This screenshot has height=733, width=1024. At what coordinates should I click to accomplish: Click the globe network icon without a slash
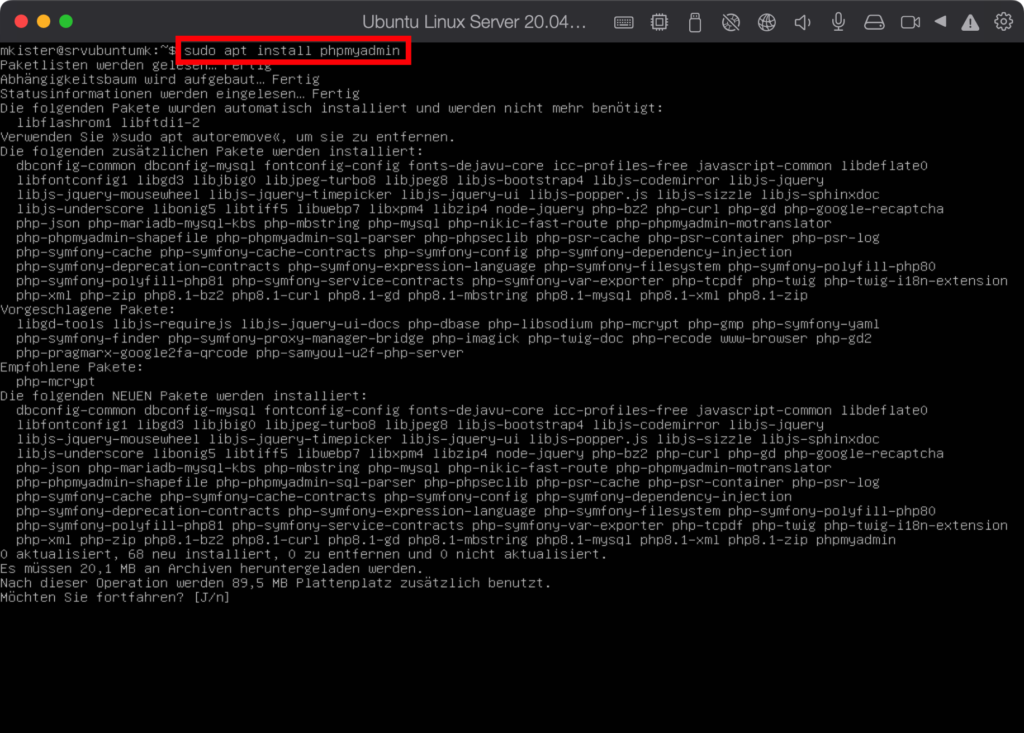click(x=767, y=22)
